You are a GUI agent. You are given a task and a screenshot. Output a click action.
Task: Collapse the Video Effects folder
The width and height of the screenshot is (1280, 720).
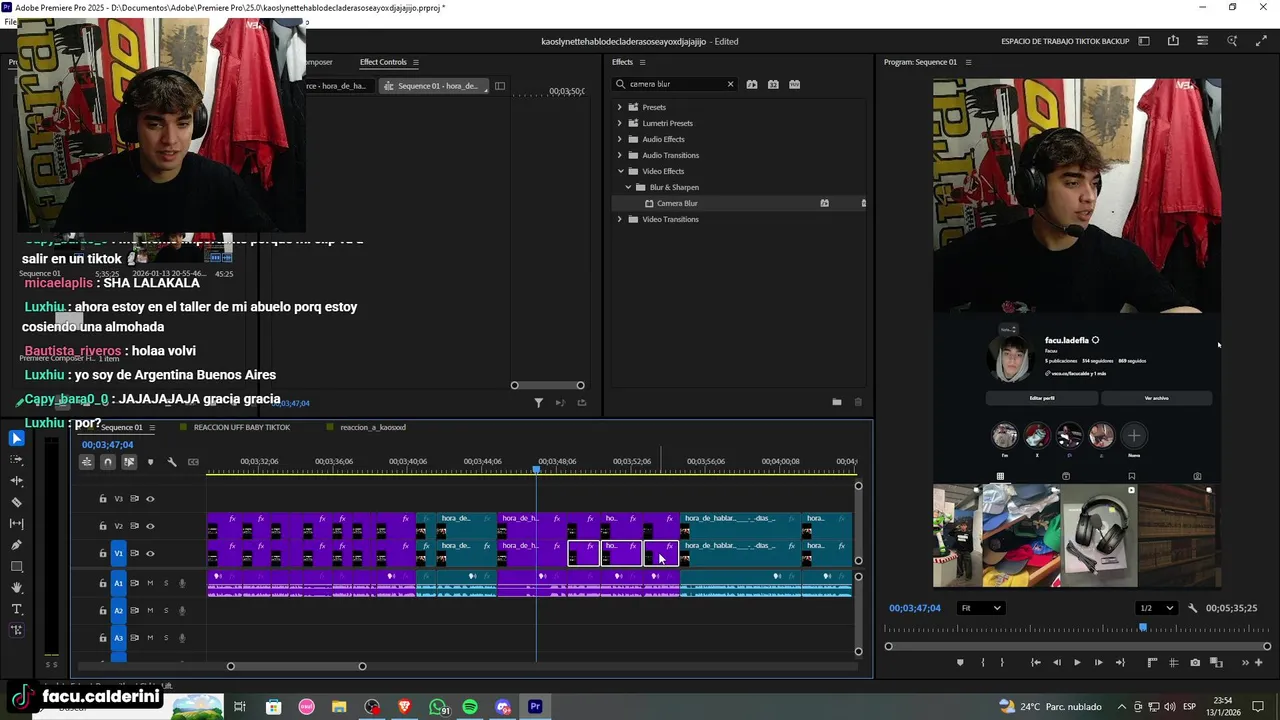coord(620,171)
